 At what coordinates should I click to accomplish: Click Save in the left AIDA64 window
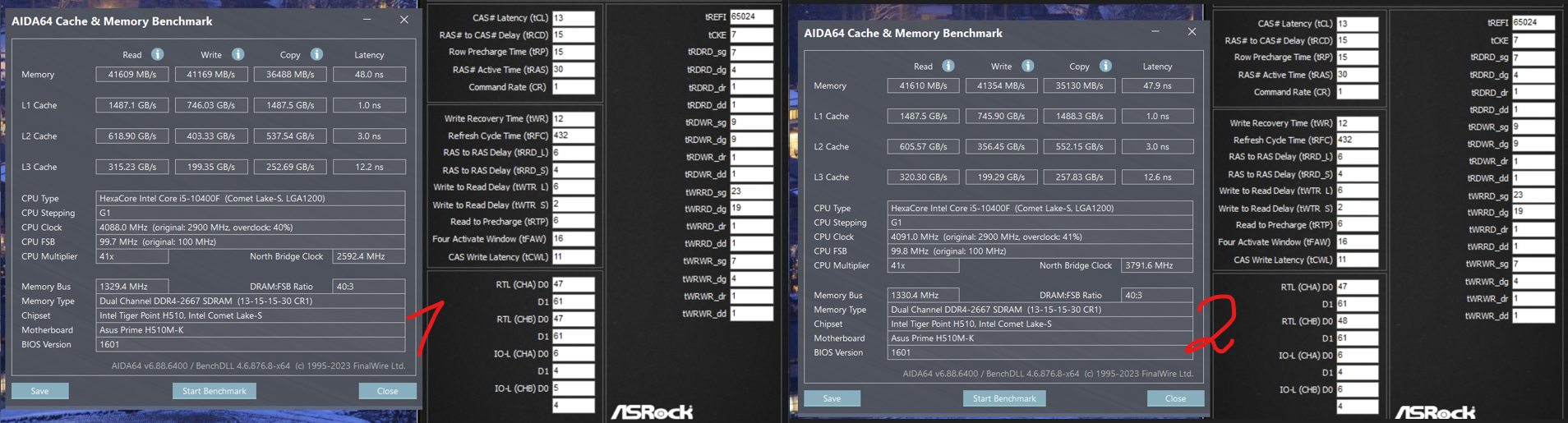point(39,391)
